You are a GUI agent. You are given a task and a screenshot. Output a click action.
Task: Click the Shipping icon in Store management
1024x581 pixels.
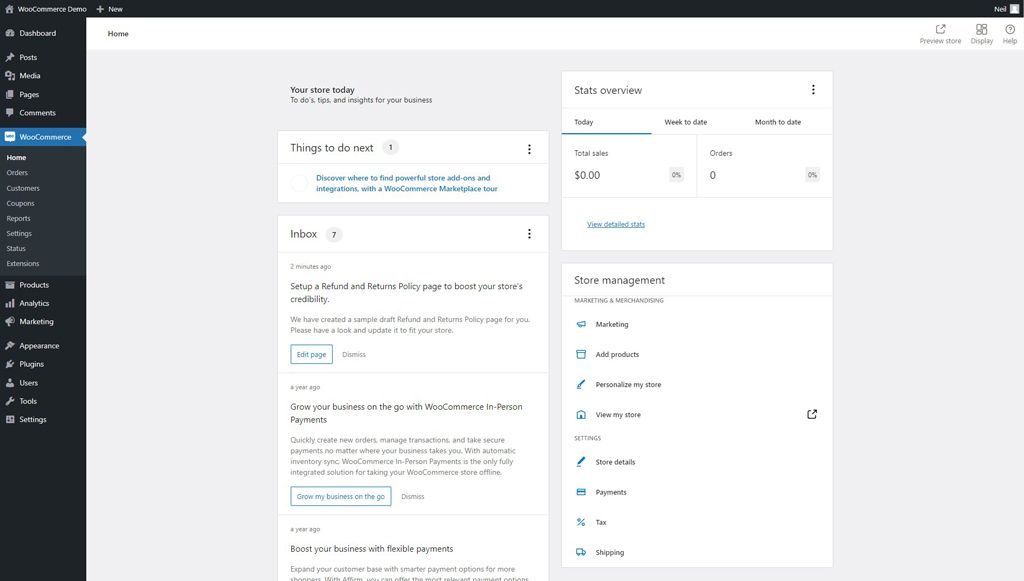[581, 552]
